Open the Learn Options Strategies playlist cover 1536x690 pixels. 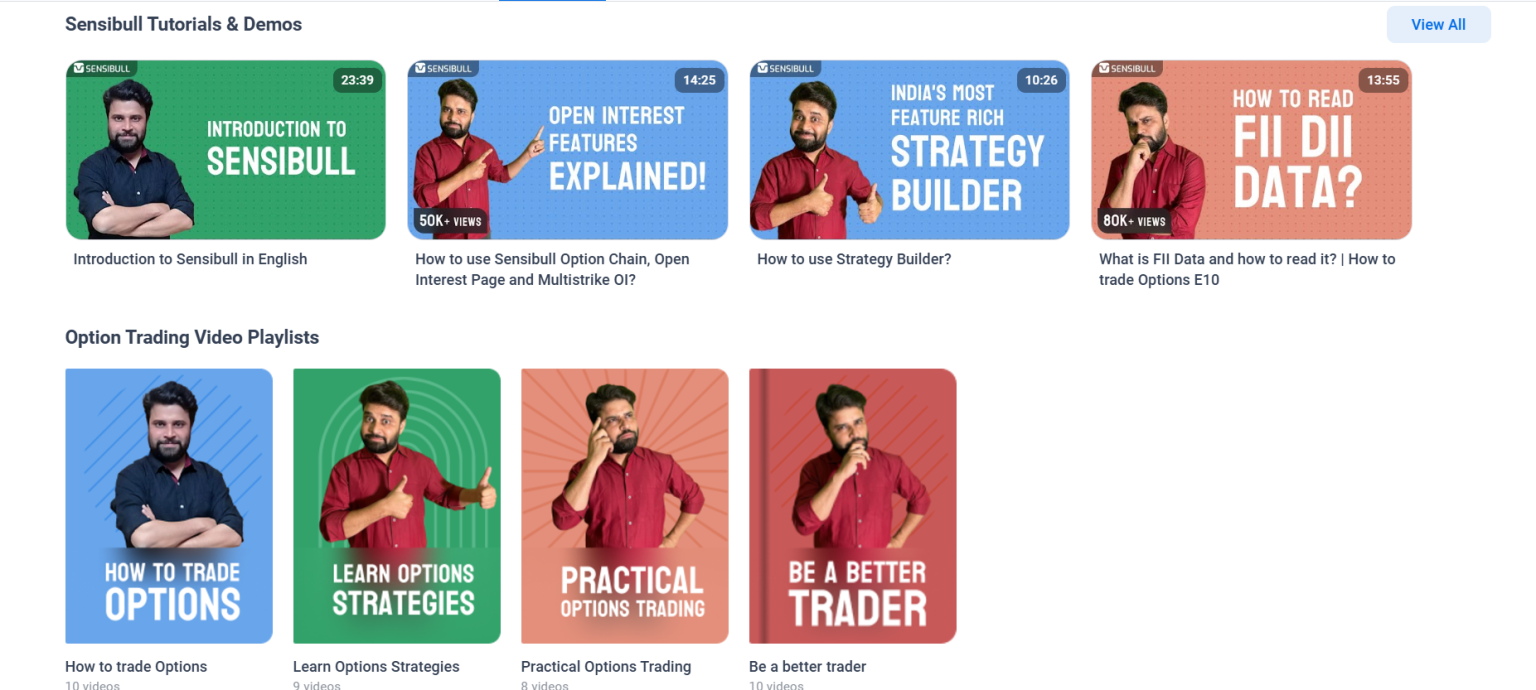(397, 506)
